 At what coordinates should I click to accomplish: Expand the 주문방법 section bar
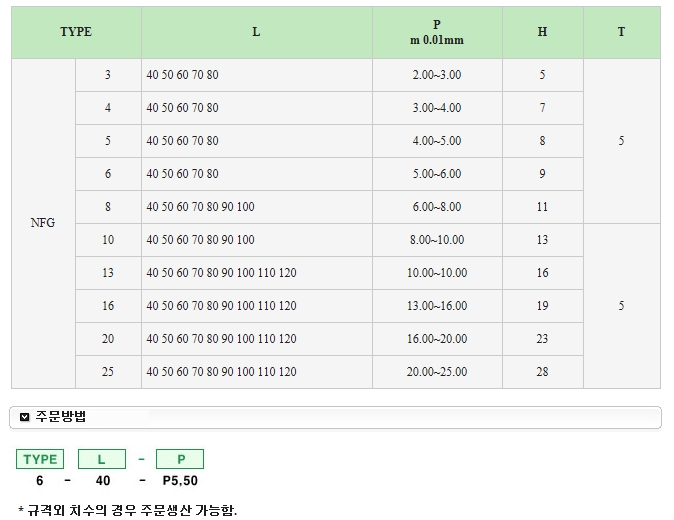coord(336,417)
